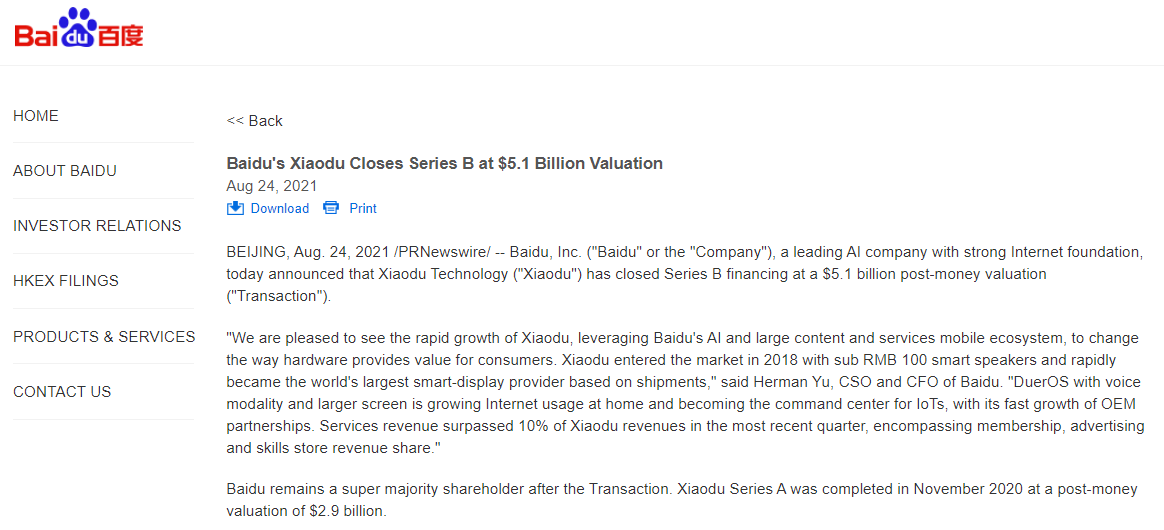Go back via the << Back link
The height and width of the screenshot is (530, 1164).
pos(255,121)
